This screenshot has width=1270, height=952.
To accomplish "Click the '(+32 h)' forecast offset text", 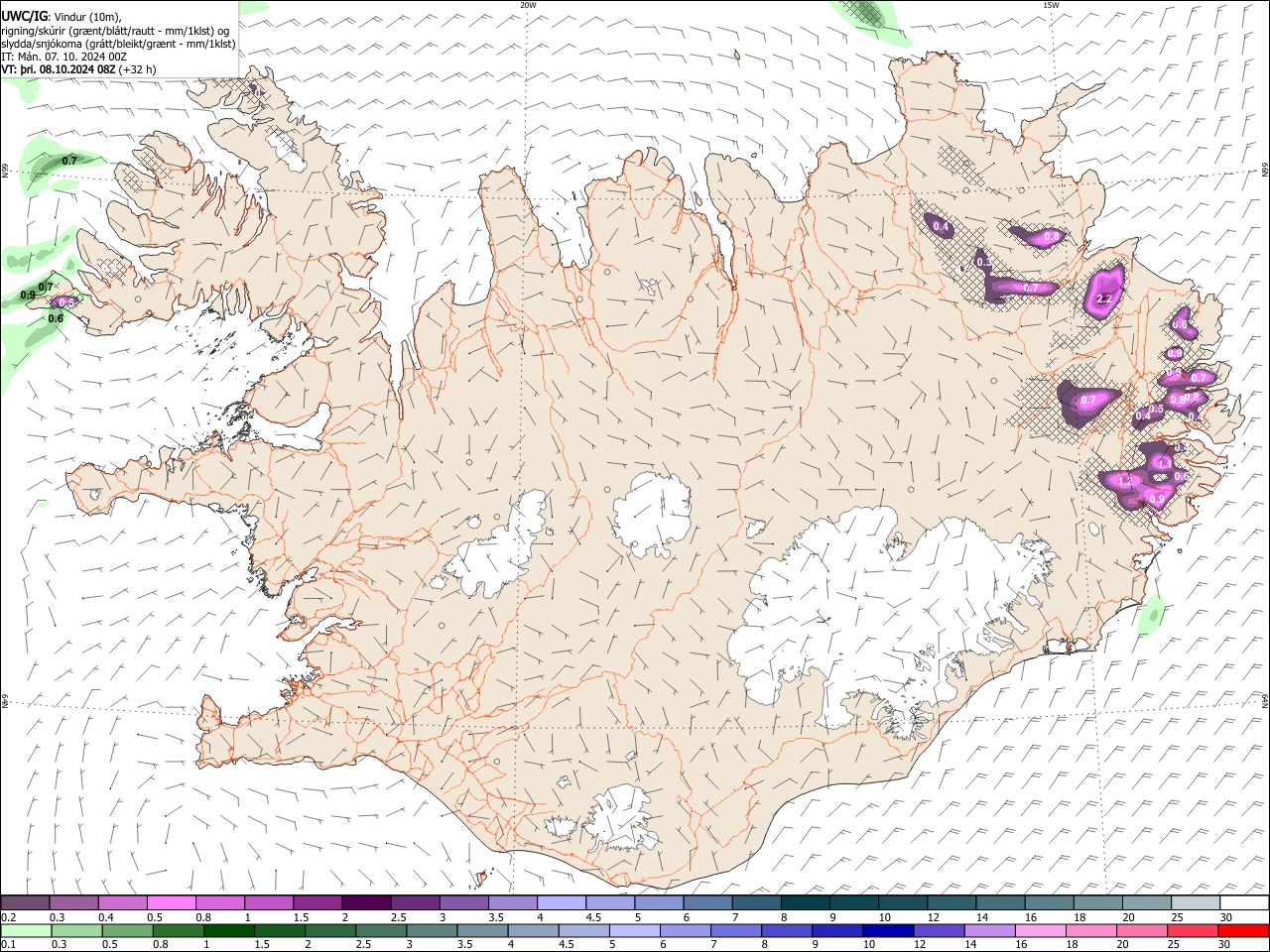I will pyautogui.click(x=137, y=69).
